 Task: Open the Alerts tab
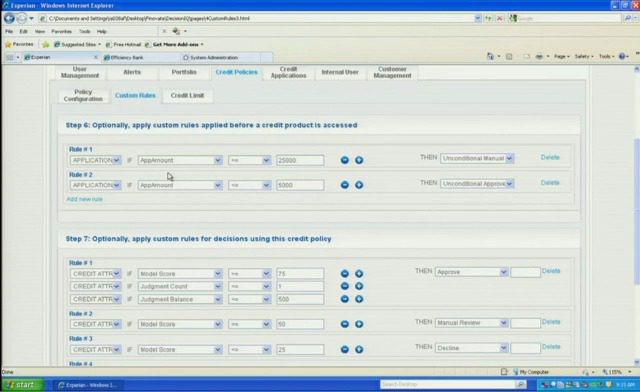tap(132, 72)
